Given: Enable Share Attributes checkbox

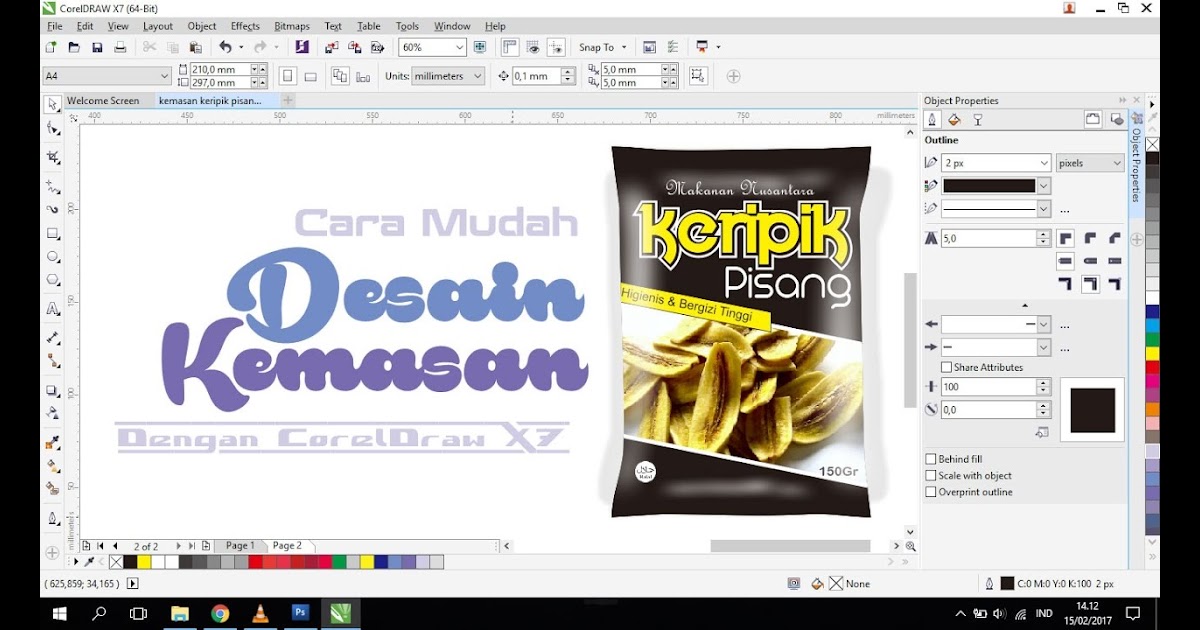Looking at the screenshot, I should (946, 367).
